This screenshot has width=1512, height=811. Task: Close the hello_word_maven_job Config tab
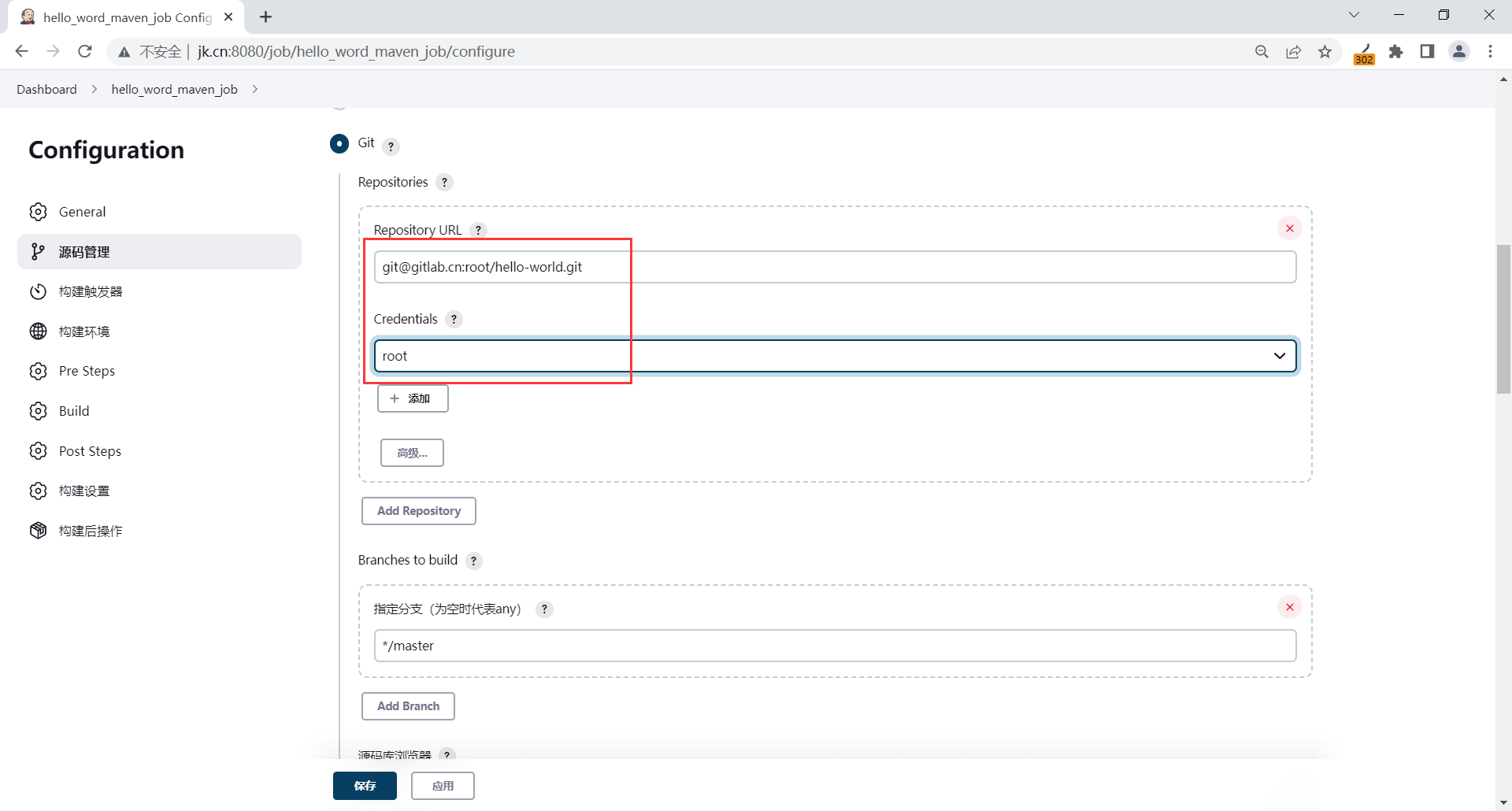point(228,17)
